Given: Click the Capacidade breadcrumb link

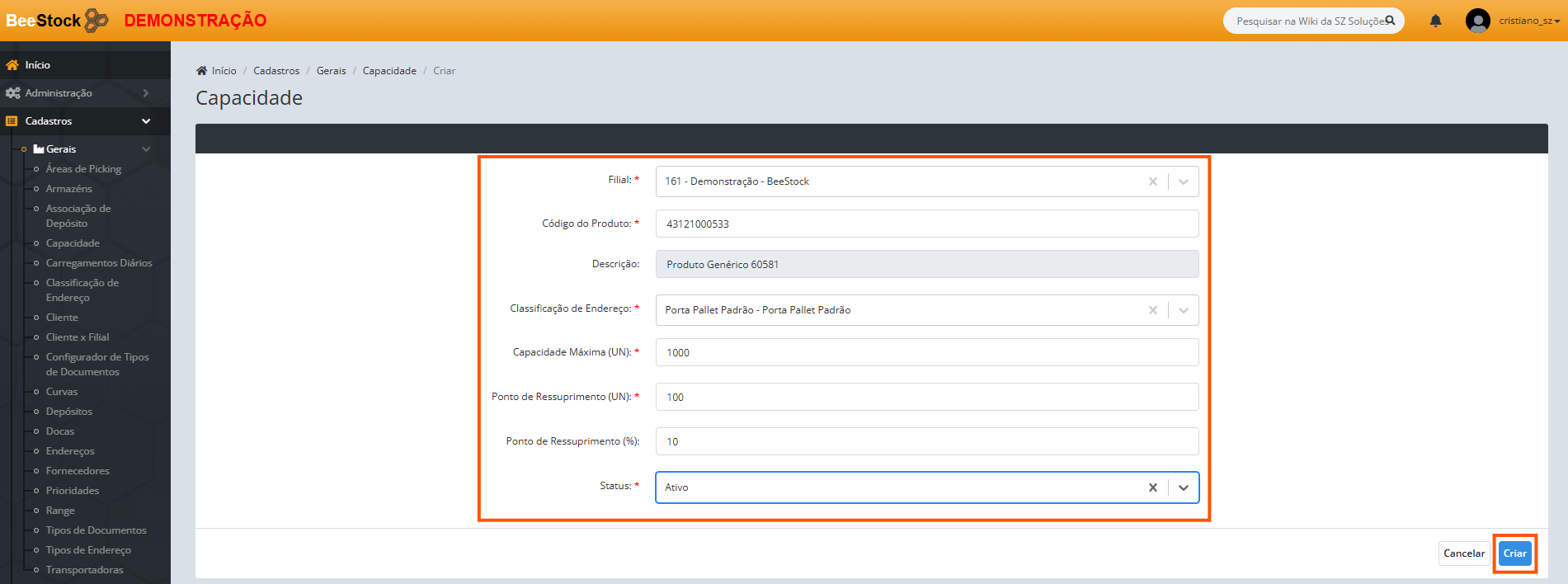Looking at the screenshot, I should point(389,71).
